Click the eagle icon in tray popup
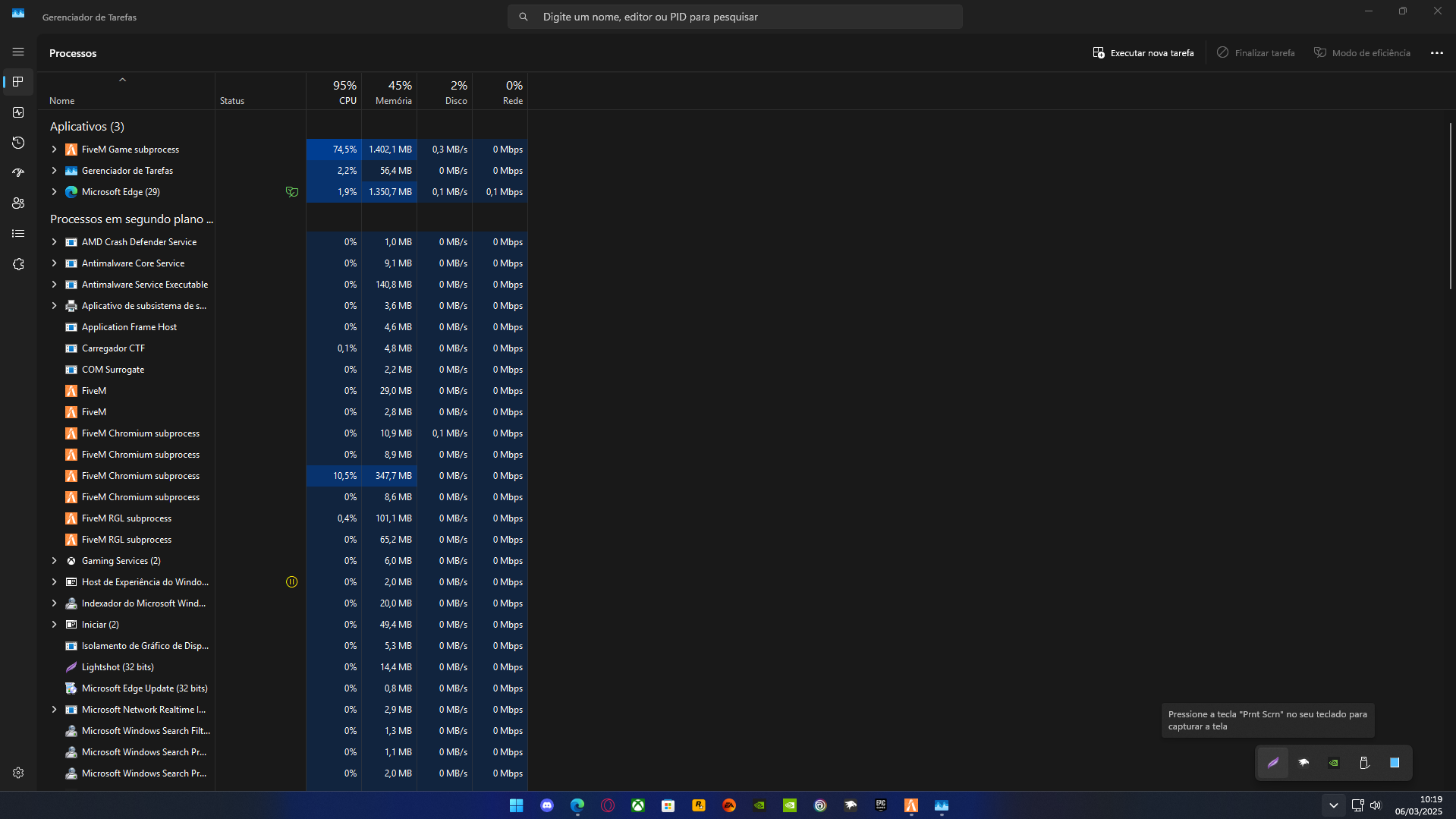1456x819 pixels. coord(1303,763)
